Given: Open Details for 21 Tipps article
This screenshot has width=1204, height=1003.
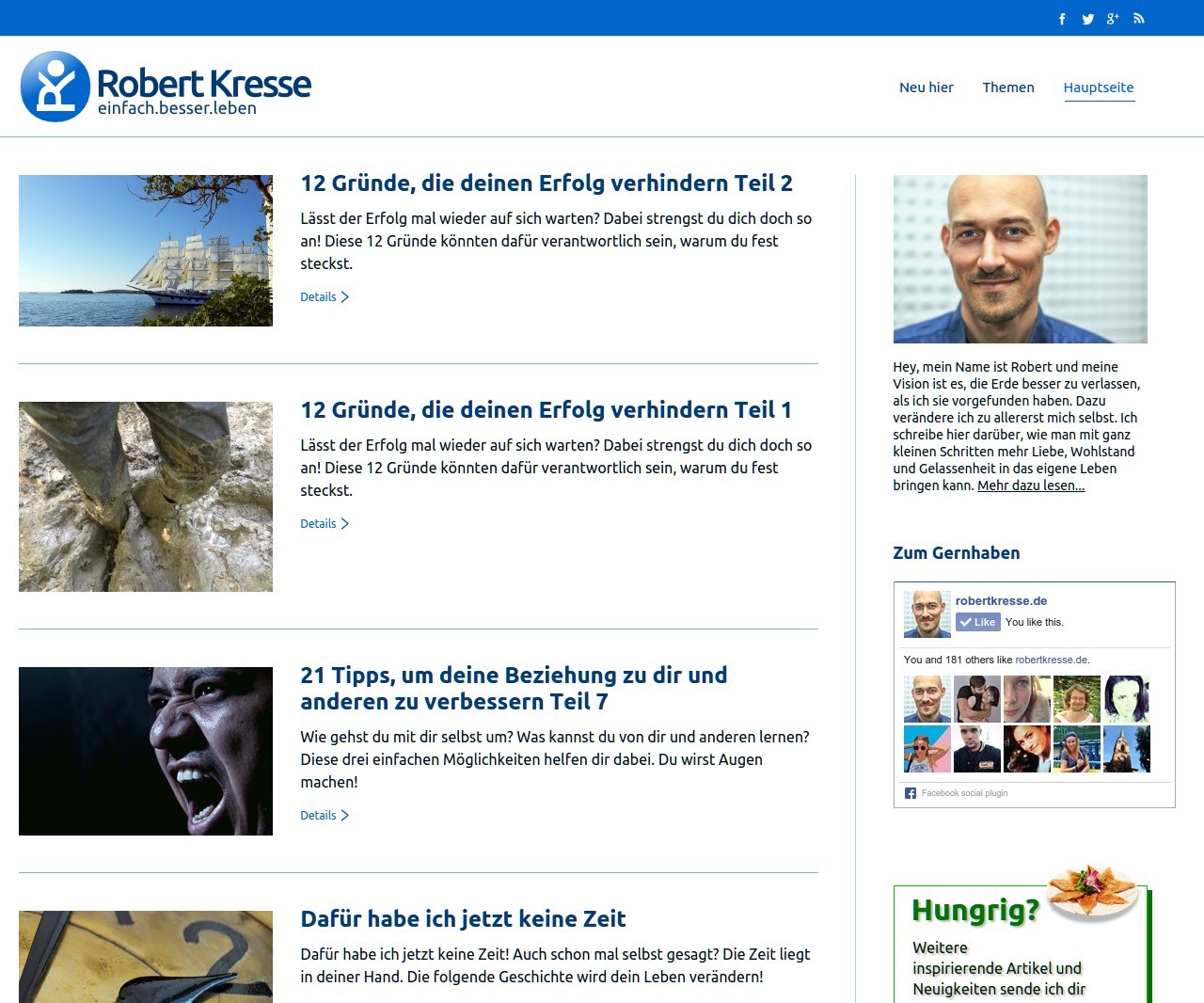Looking at the screenshot, I should 324,816.
